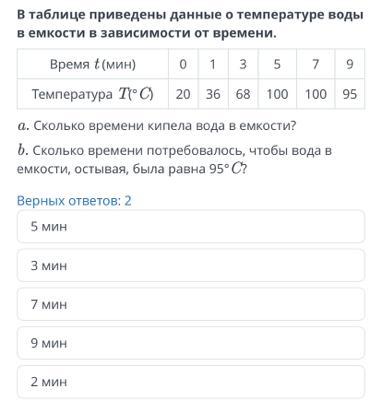This screenshot has width=382, height=409.
Task: Click the time cell showing 0
Action: click(183, 64)
